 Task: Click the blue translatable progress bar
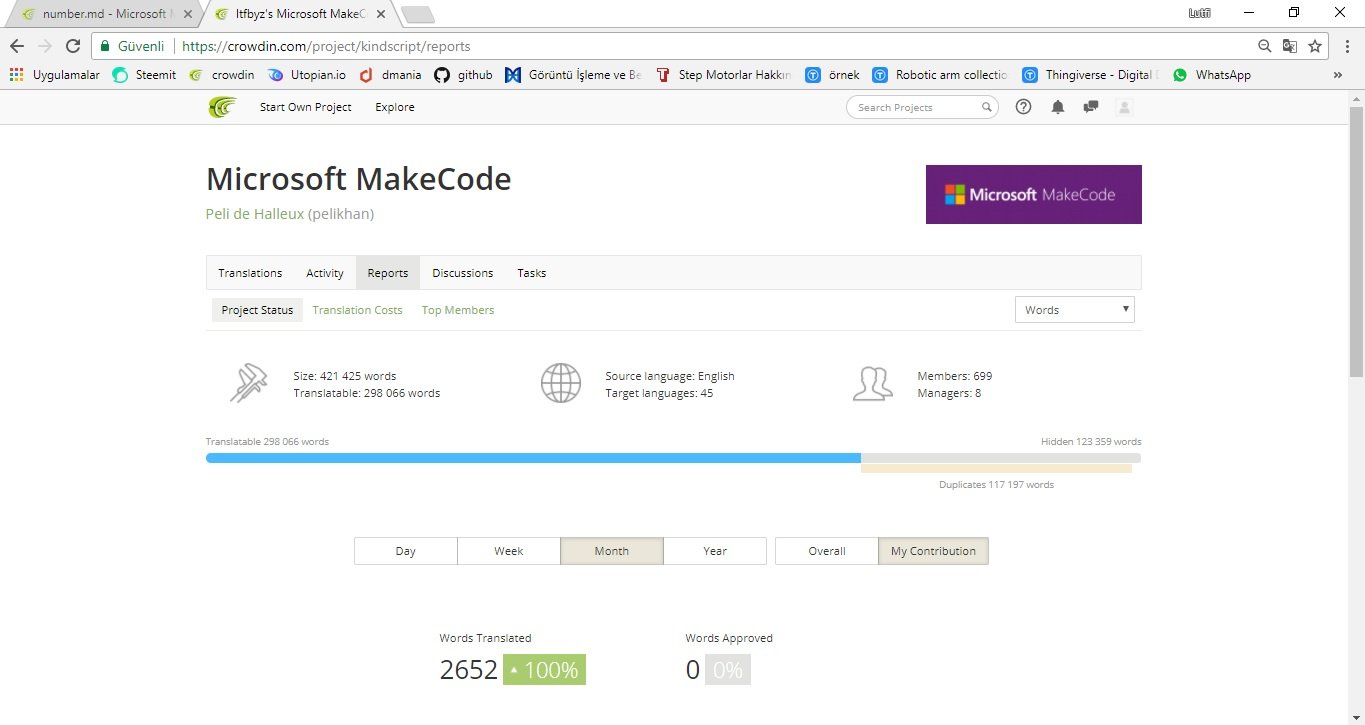[x=533, y=458]
